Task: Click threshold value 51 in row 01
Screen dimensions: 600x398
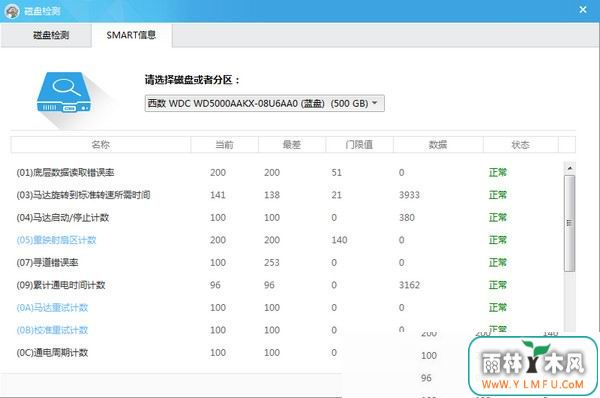Action: coord(337,173)
